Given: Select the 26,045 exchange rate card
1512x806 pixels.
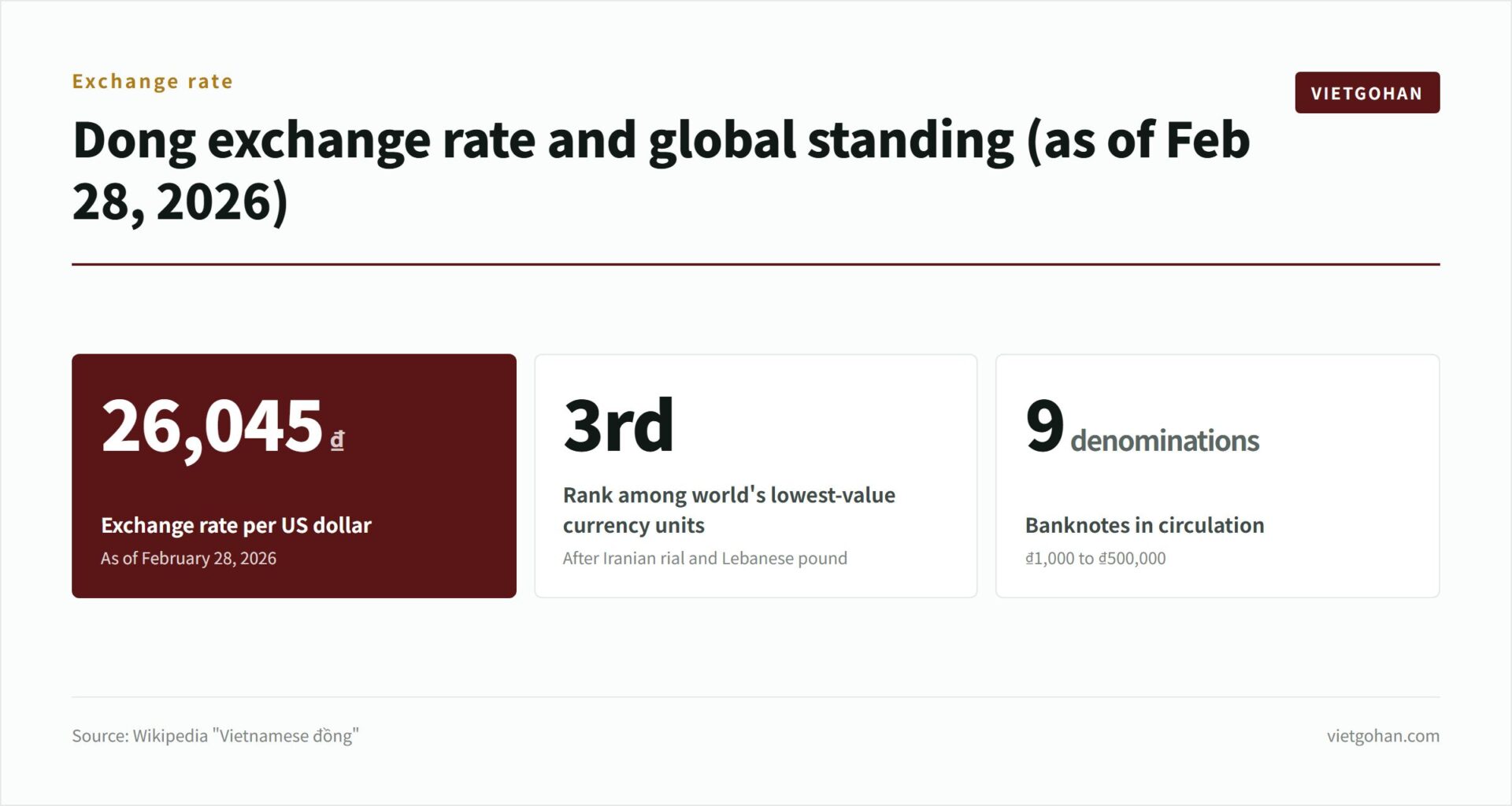Looking at the screenshot, I should (294, 476).
